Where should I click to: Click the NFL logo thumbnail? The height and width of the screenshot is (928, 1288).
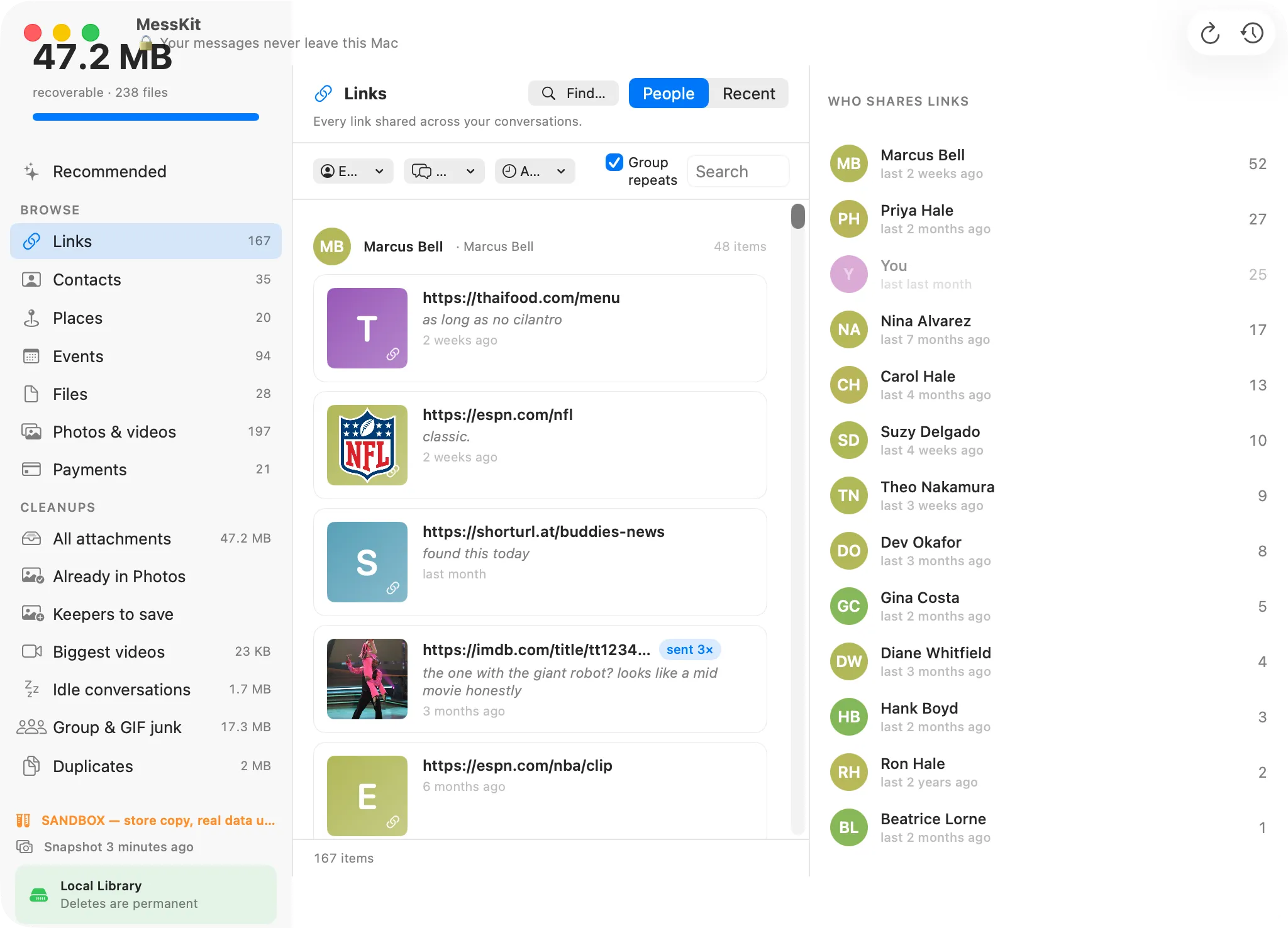(367, 445)
